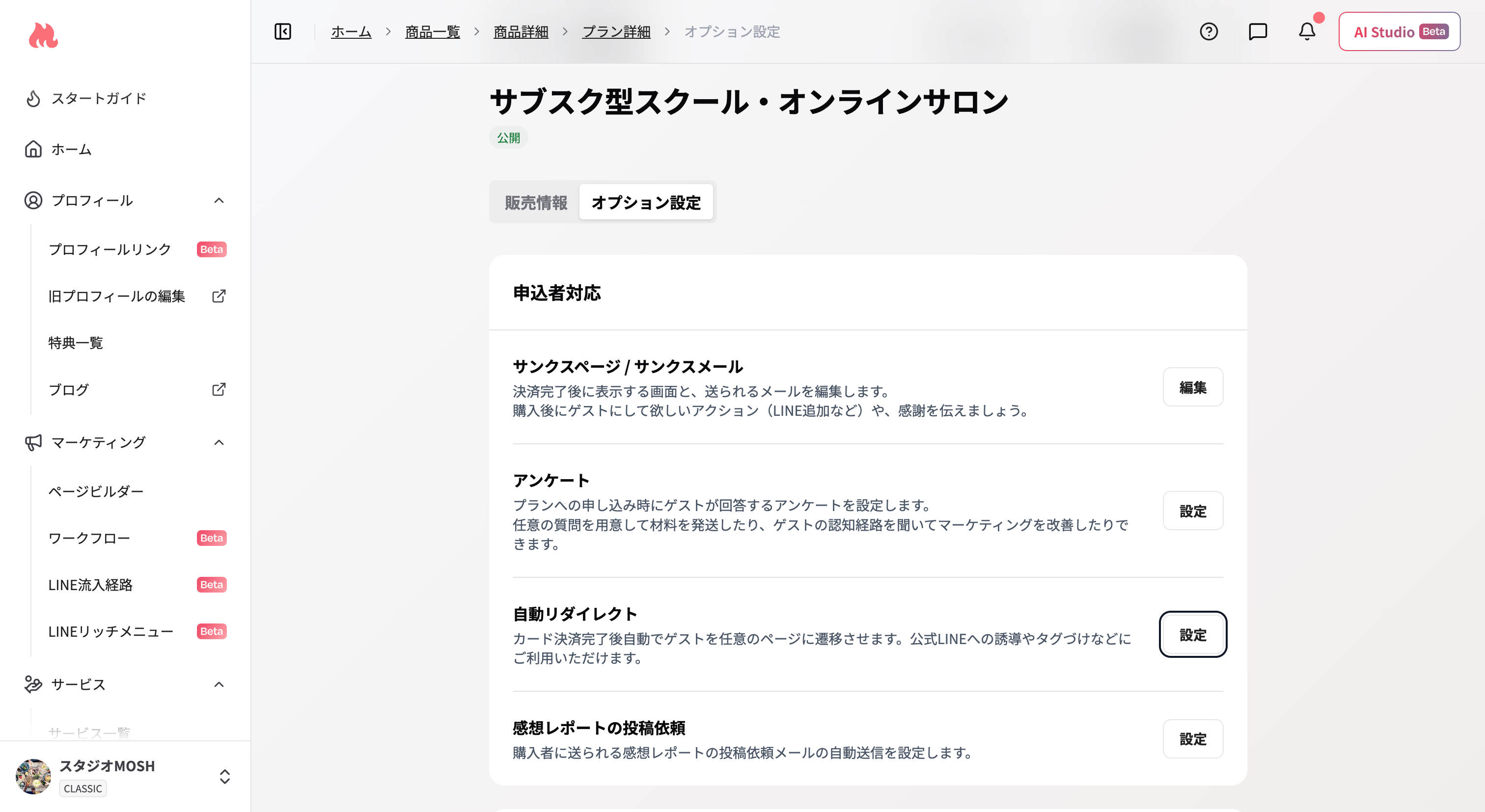Click the スタジオMOSH account name

click(x=107, y=766)
